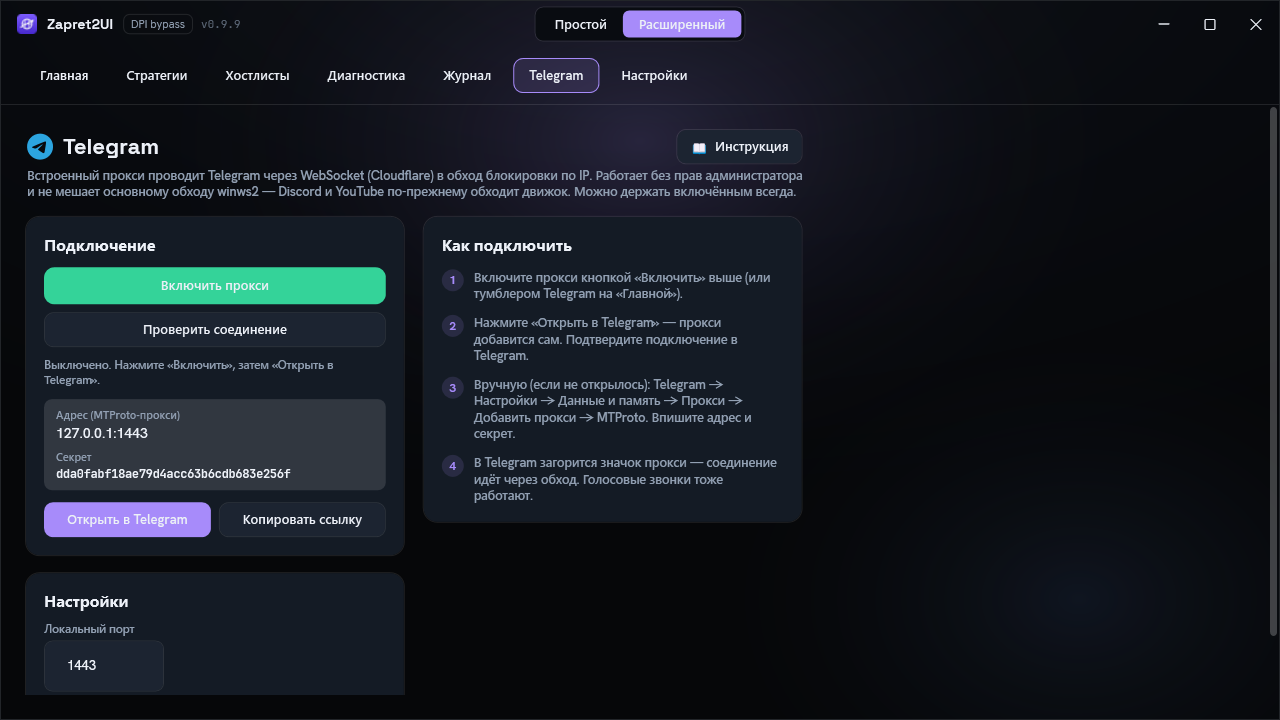Open the Главная tab
Screen dimensions: 1280x720
(64, 75)
